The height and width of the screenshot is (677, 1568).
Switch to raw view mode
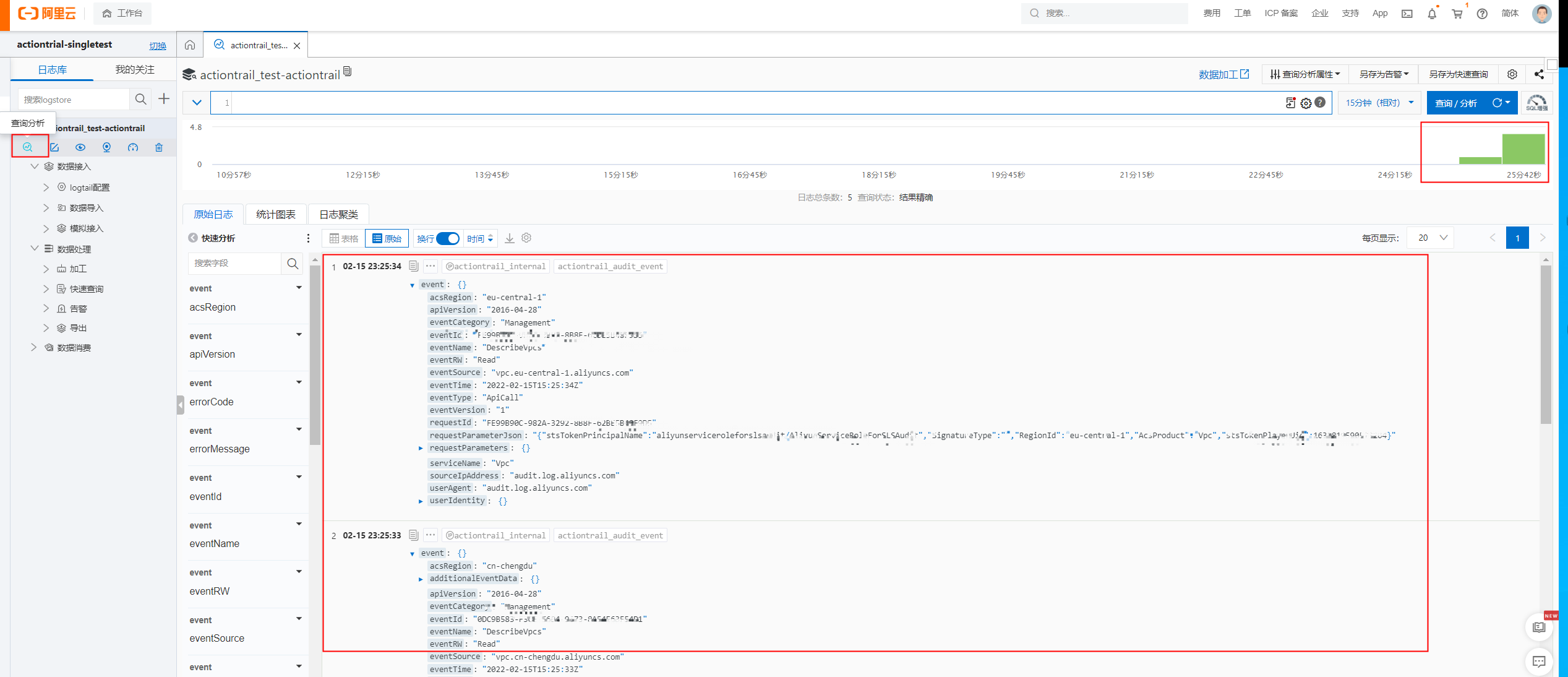[387, 238]
